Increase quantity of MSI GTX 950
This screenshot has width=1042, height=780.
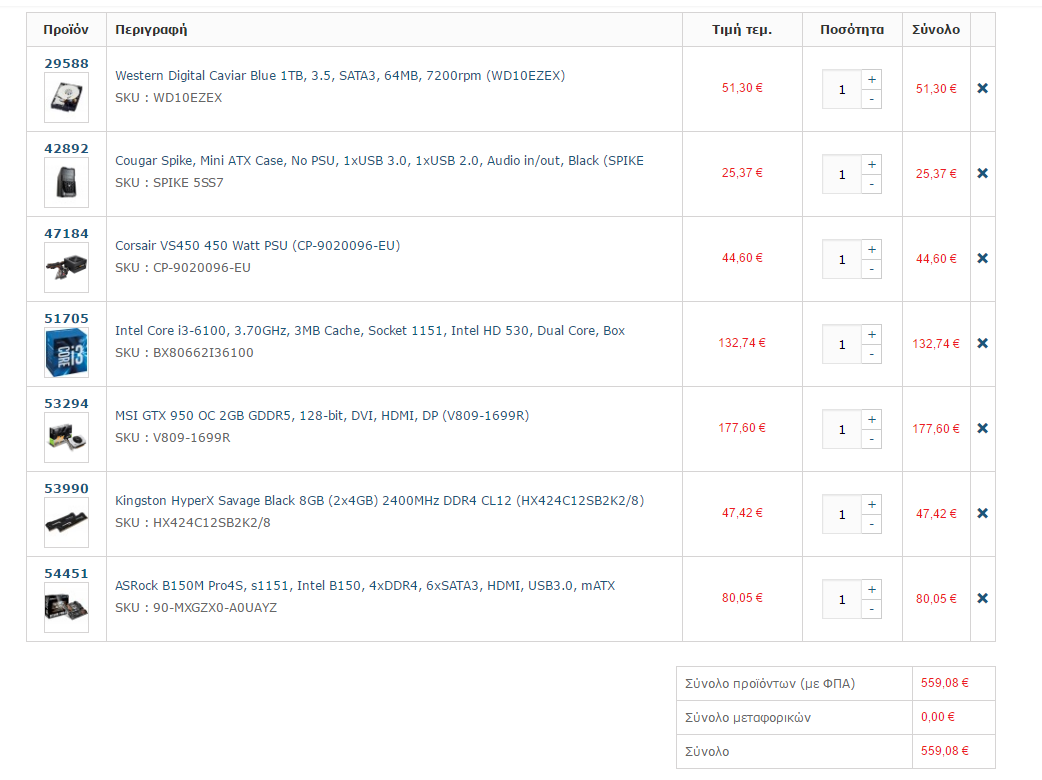point(871,420)
